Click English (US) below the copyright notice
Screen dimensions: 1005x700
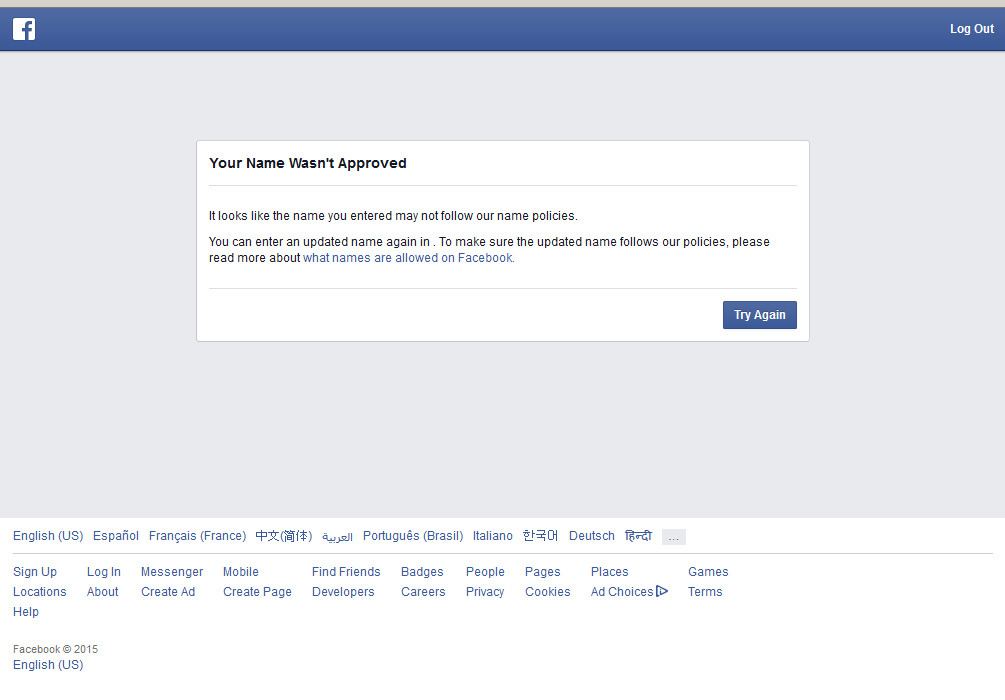48,665
